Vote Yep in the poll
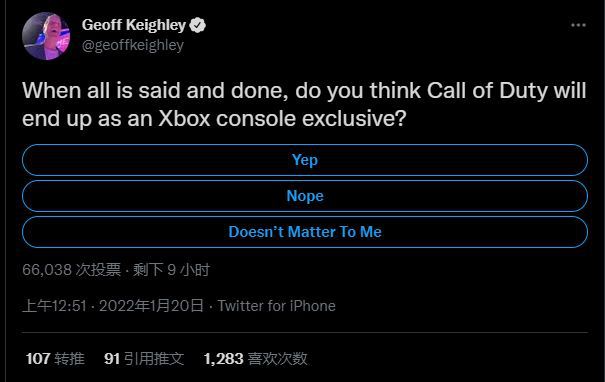 (305, 160)
